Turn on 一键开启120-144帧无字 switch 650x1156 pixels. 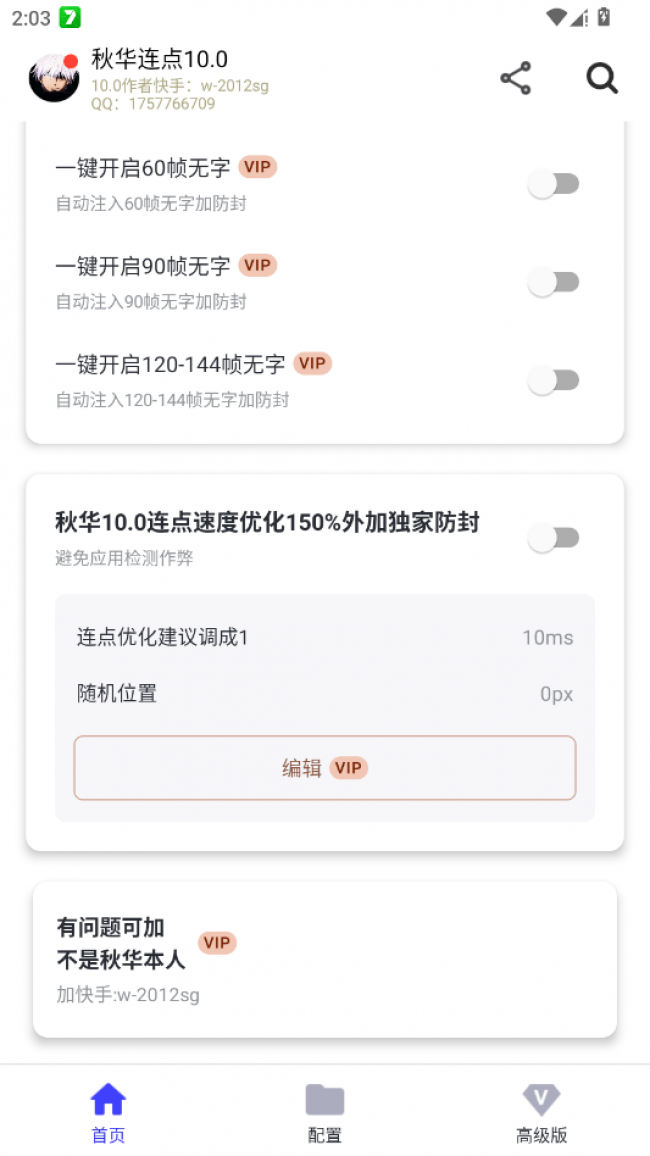coord(553,380)
